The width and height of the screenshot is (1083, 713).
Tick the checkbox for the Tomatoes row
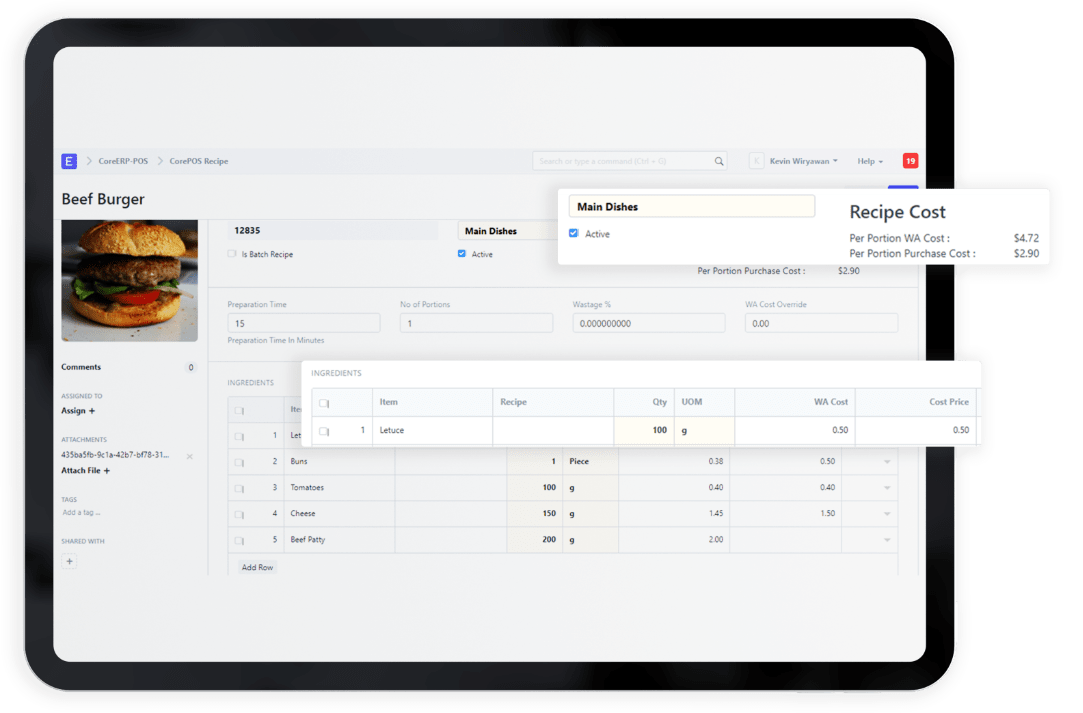[239, 488]
